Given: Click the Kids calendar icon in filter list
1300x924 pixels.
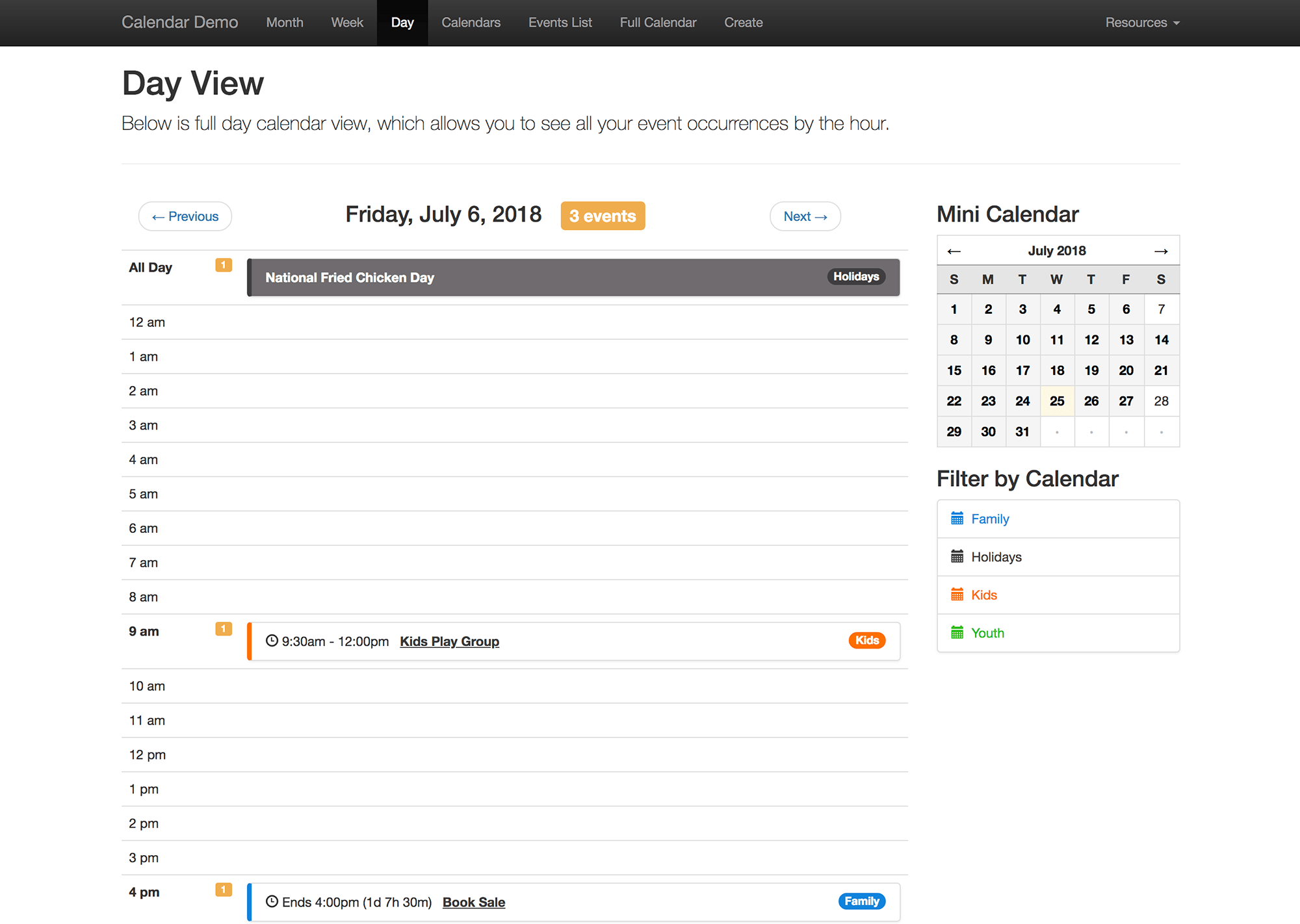Looking at the screenshot, I should click(x=957, y=594).
